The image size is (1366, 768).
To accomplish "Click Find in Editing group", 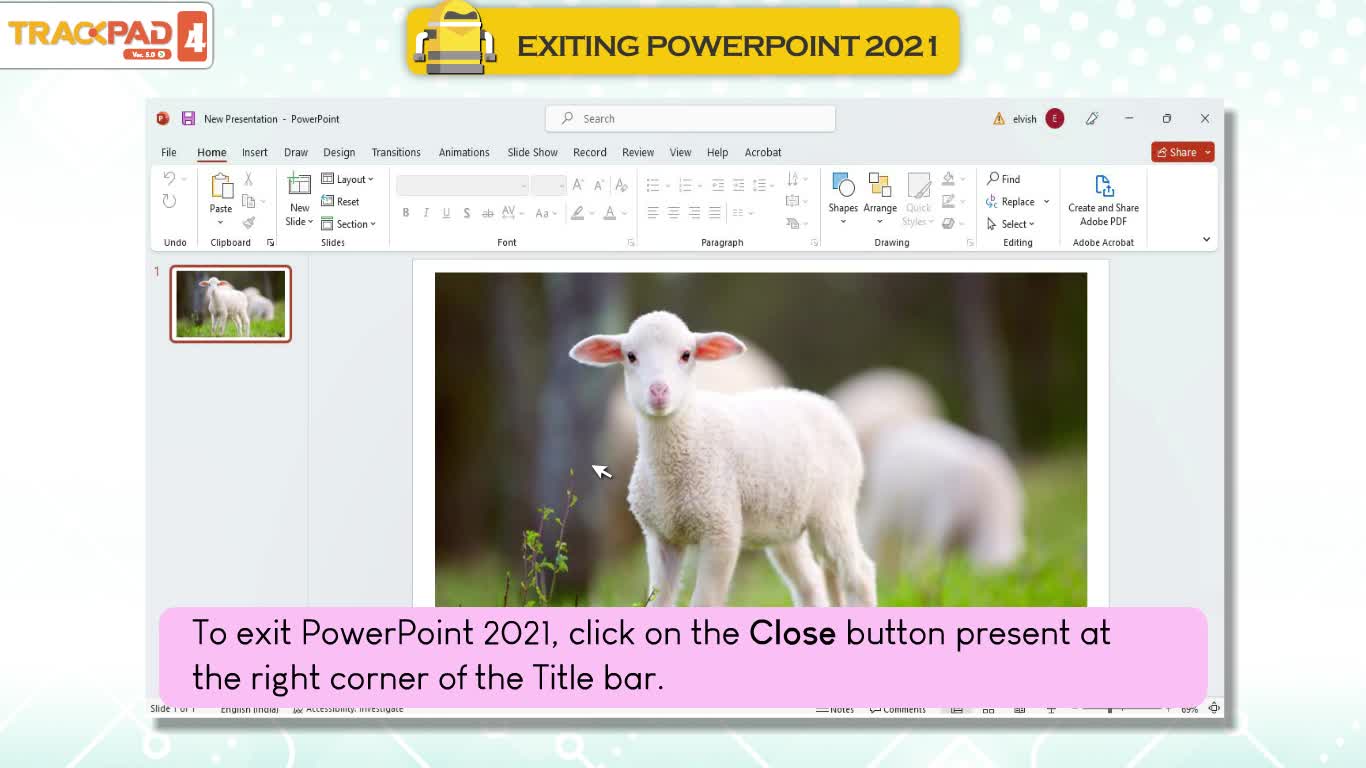I will point(1003,179).
